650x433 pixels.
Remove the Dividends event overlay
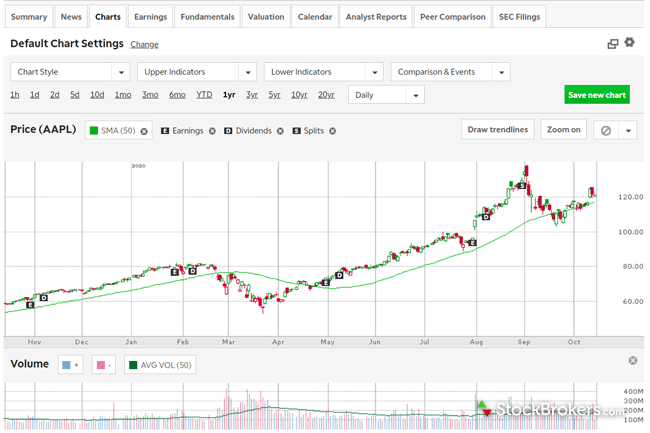(280, 131)
